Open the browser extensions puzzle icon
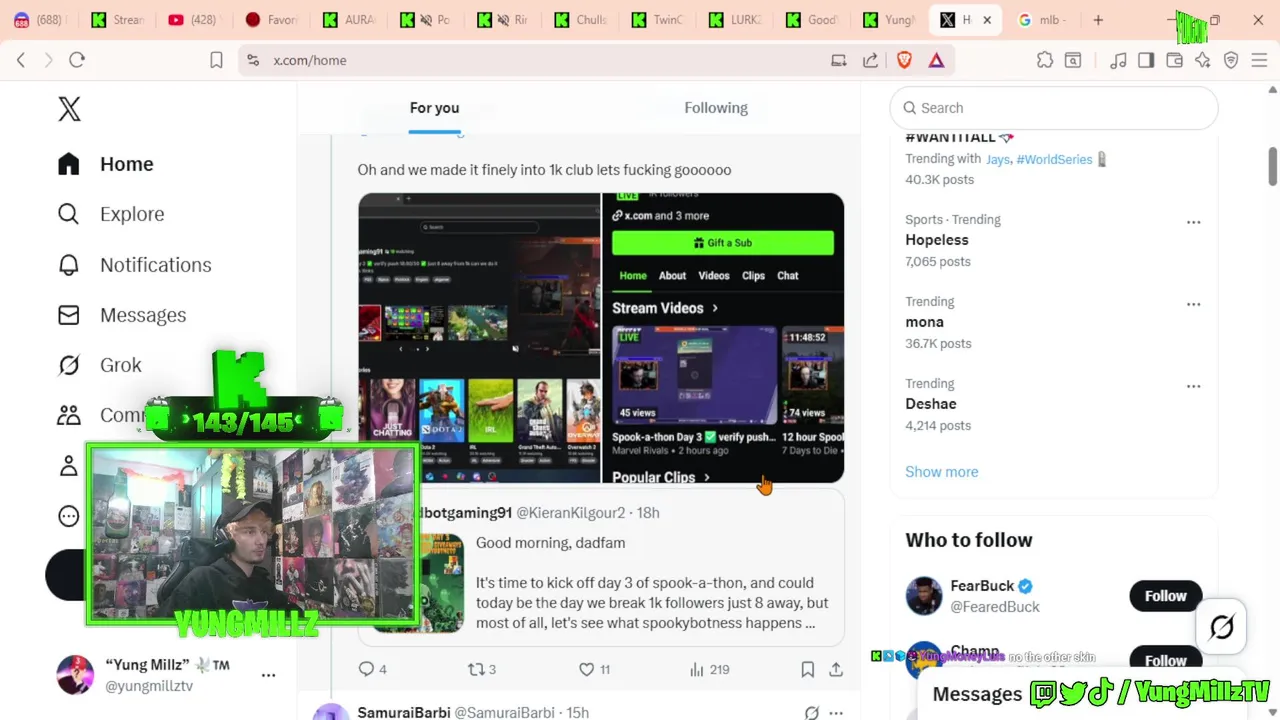Viewport: 1280px width, 720px height. click(x=1045, y=60)
